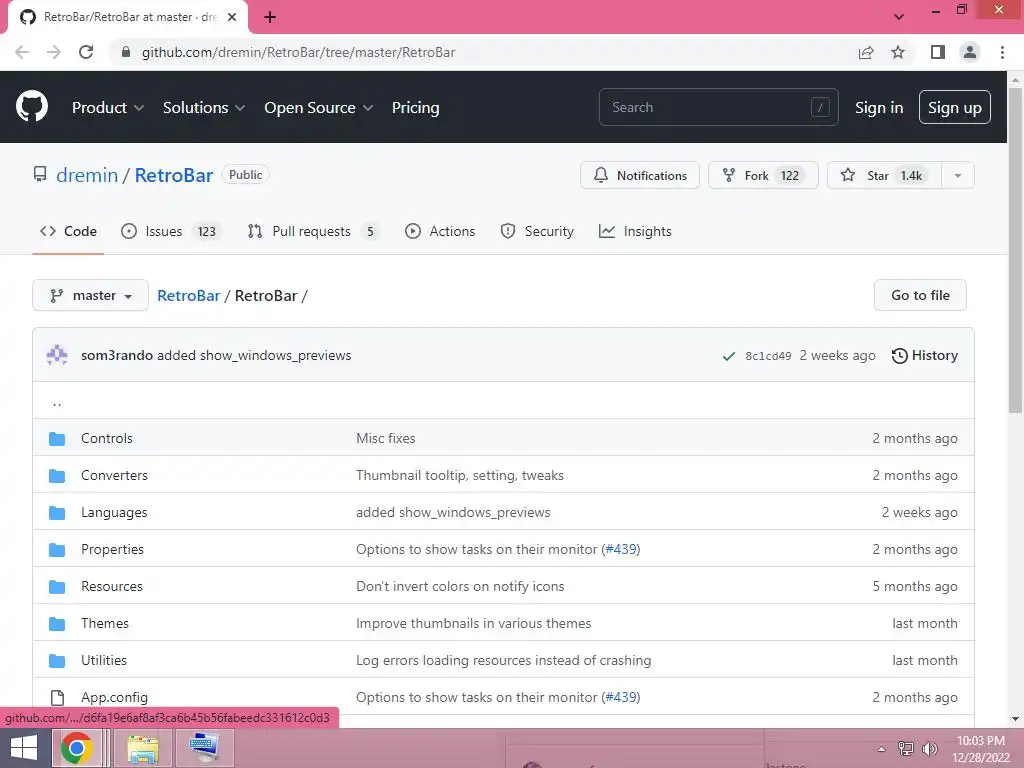The image size is (1024, 768).
Task: Click the Sign in link
Action: (879, 108)
